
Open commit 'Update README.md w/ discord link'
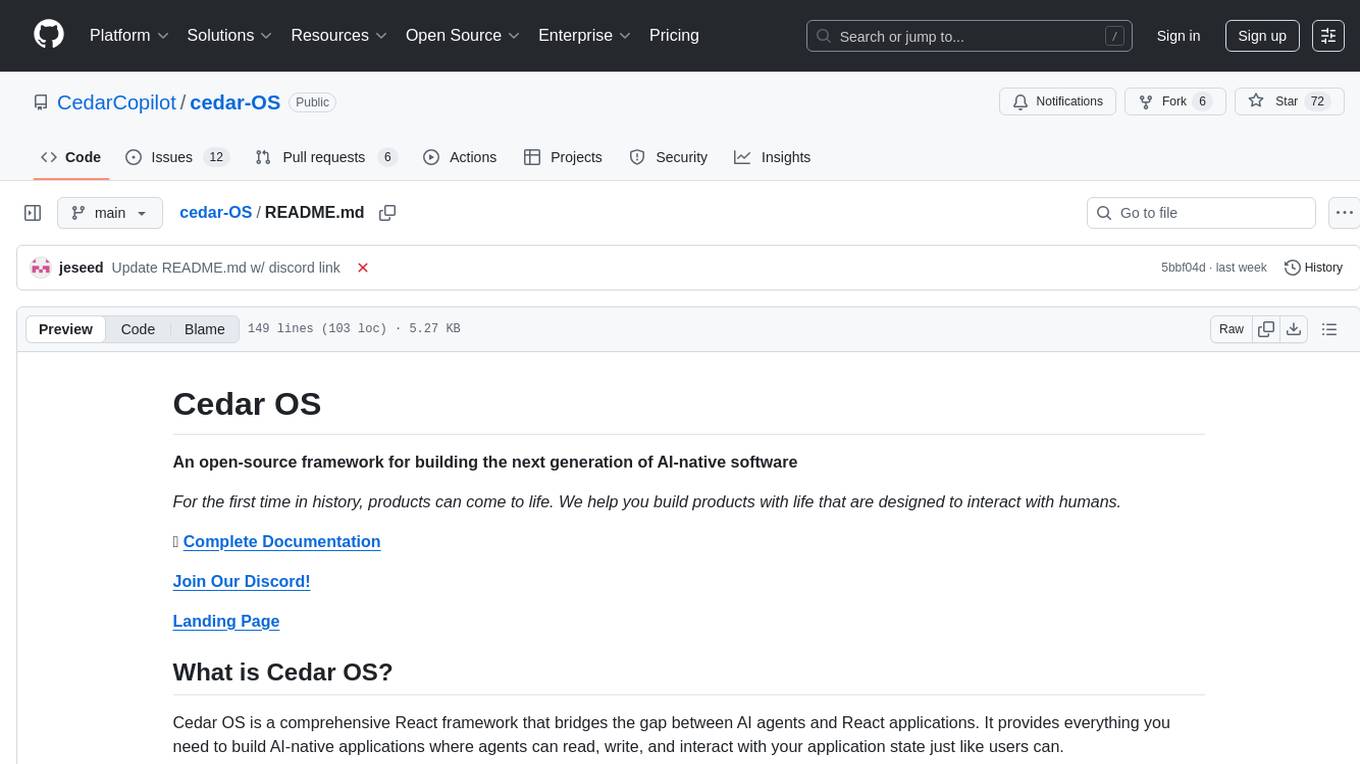226,267
